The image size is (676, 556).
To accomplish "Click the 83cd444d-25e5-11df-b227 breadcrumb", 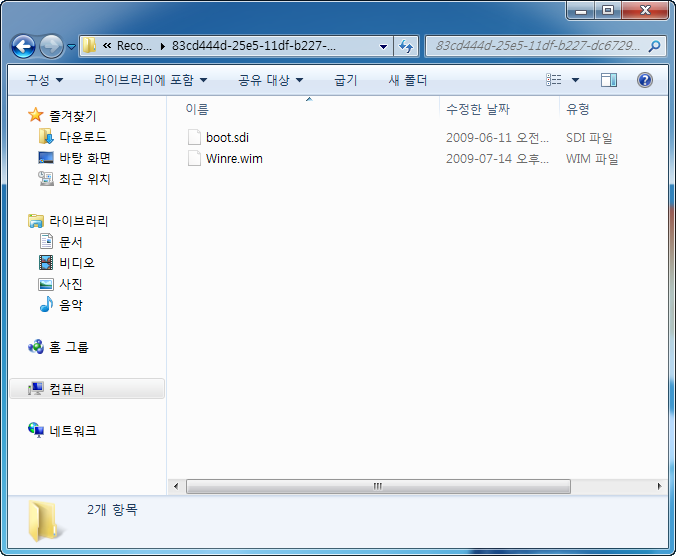I will 254,46.
